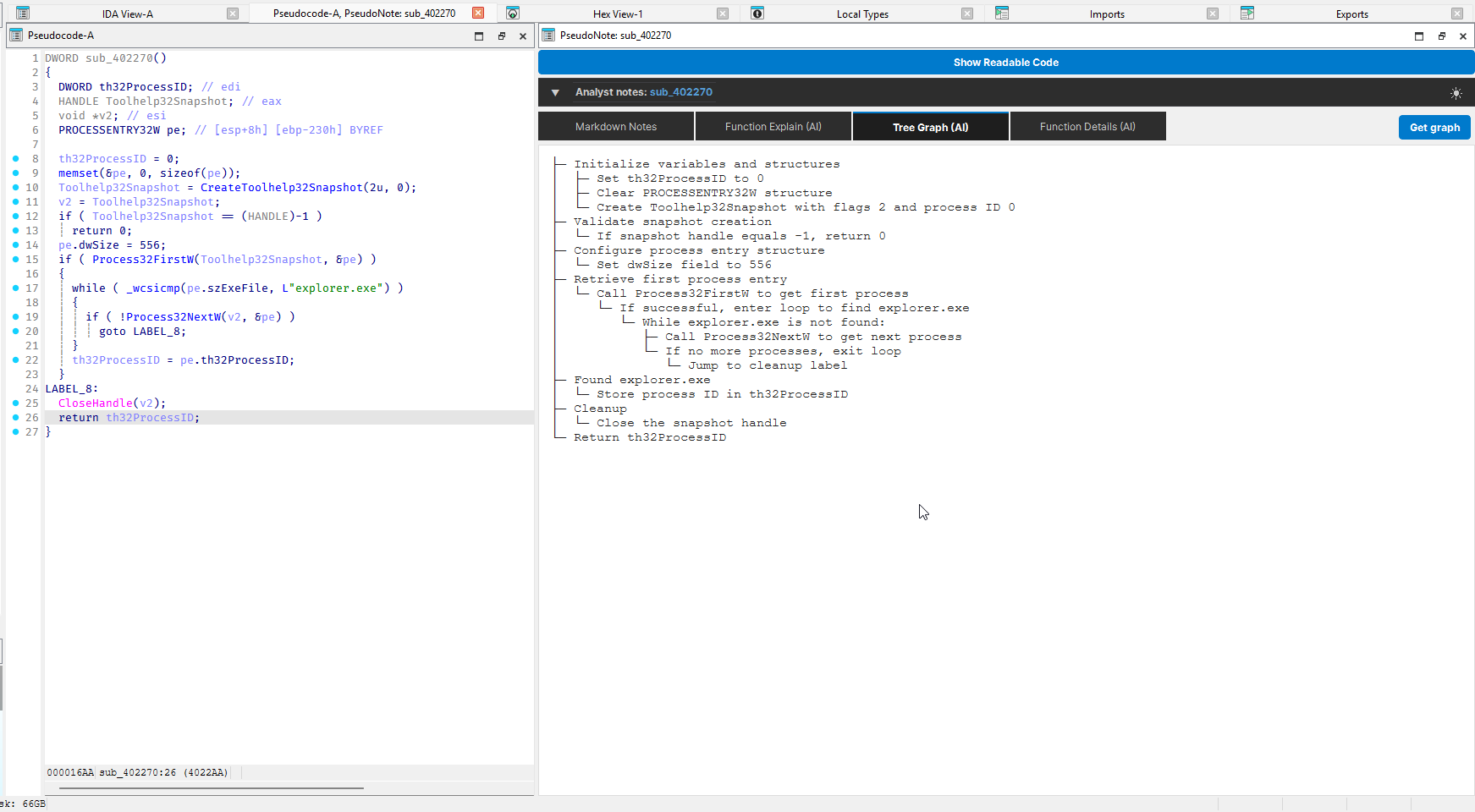1475x812 pixels.
Task: Click 'Validate snapshot creation' tree node
Action: 673,222
